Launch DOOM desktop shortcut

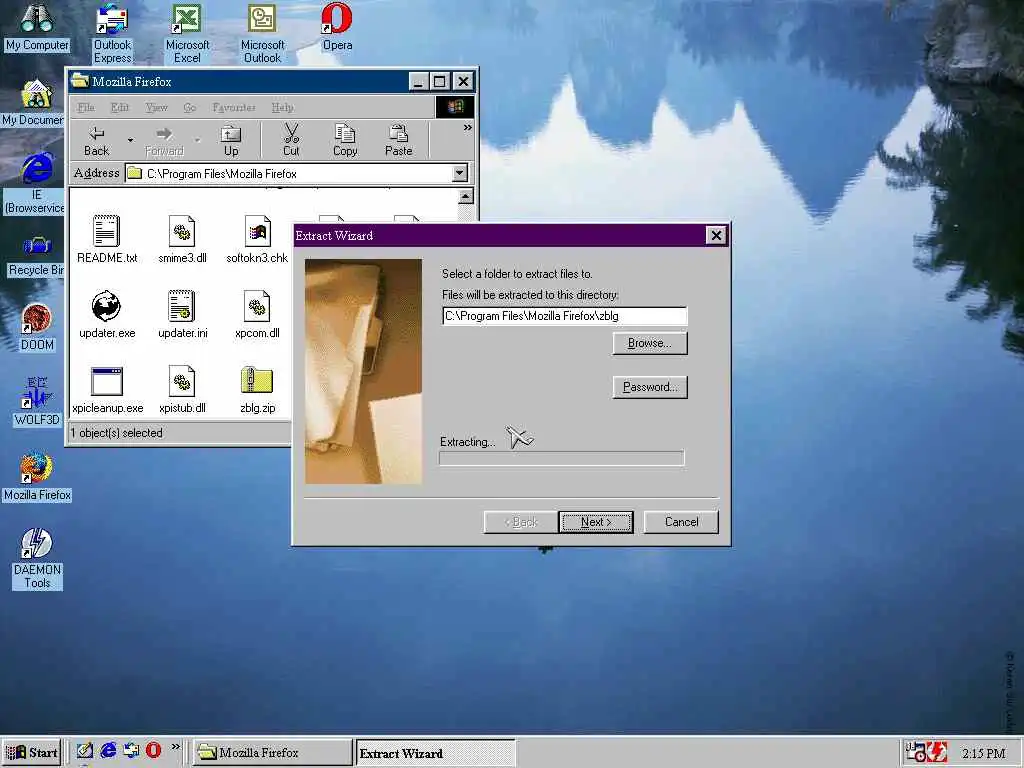[x=37, y=327]
